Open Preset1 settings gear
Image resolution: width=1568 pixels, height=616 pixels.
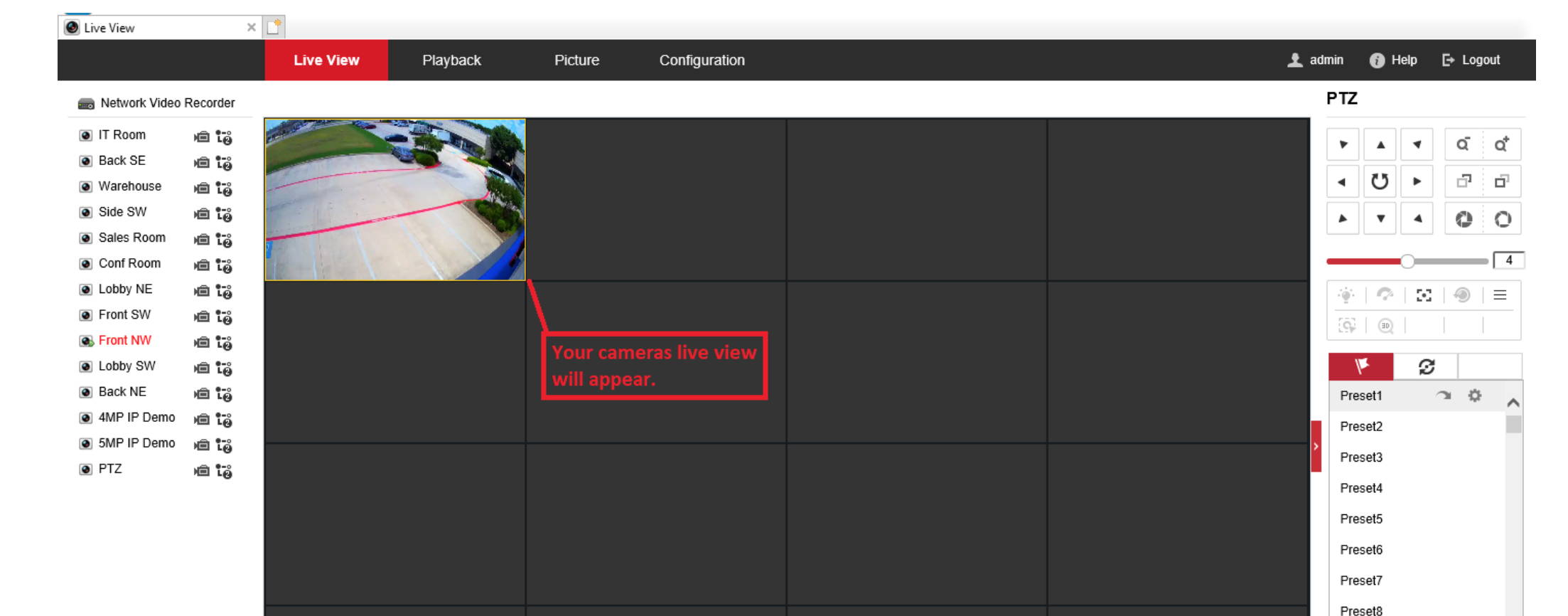coord(1475,395)
